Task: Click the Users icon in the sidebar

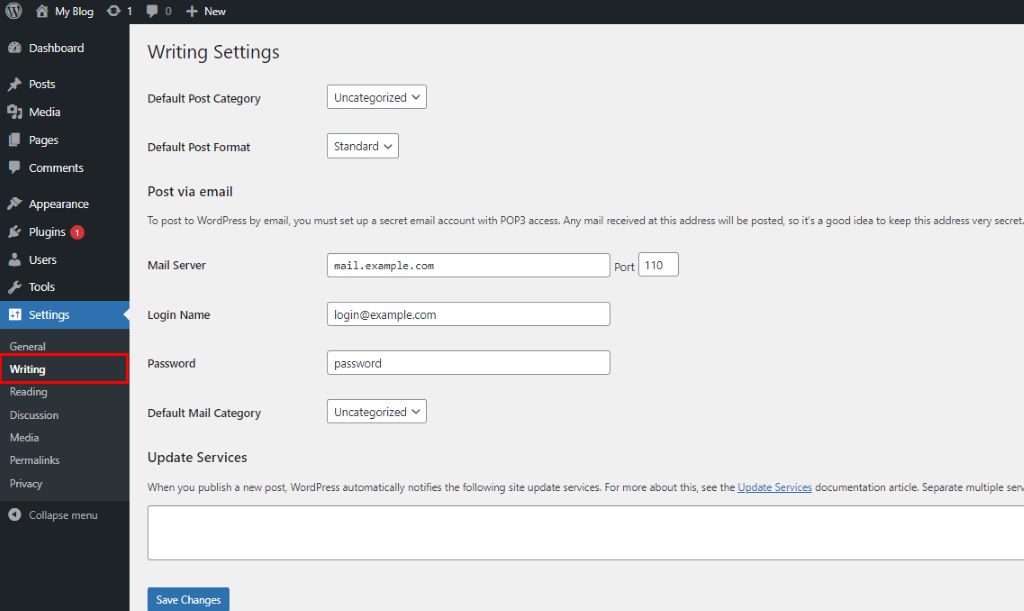Action: [16, 259]
